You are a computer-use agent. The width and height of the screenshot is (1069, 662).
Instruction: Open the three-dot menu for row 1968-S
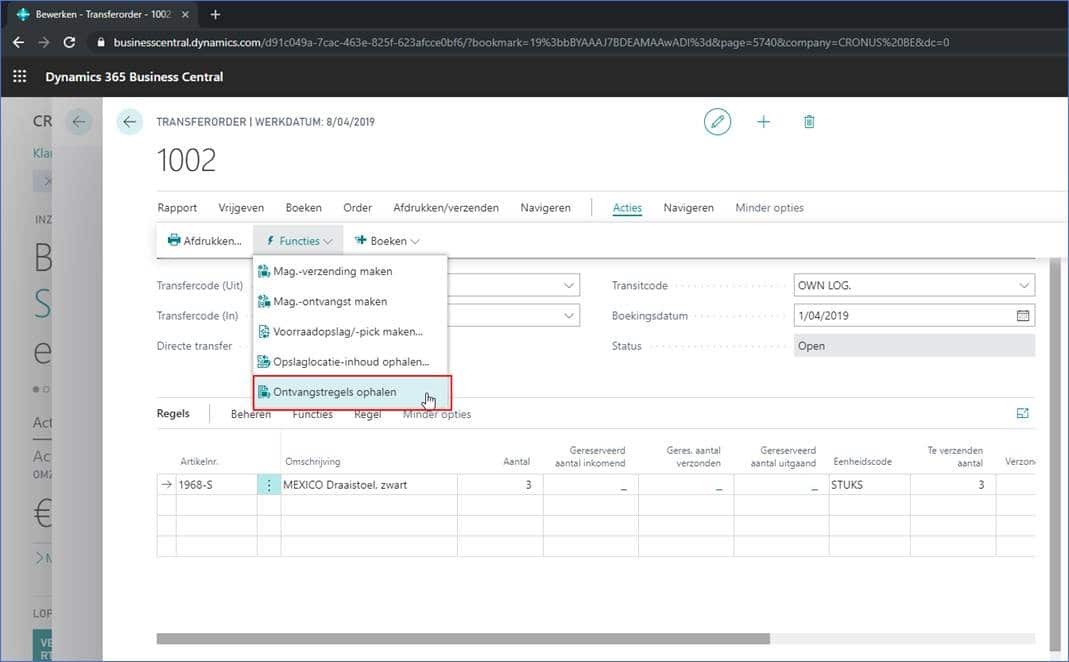click(269, 485)
